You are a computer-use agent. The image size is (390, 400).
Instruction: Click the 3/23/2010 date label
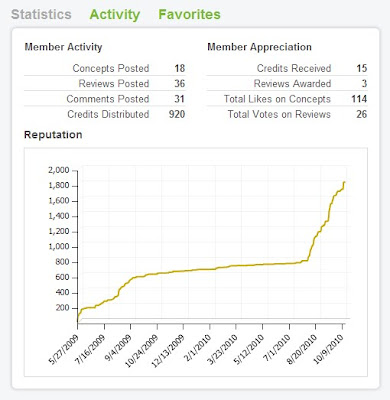[x=222, y=350]
